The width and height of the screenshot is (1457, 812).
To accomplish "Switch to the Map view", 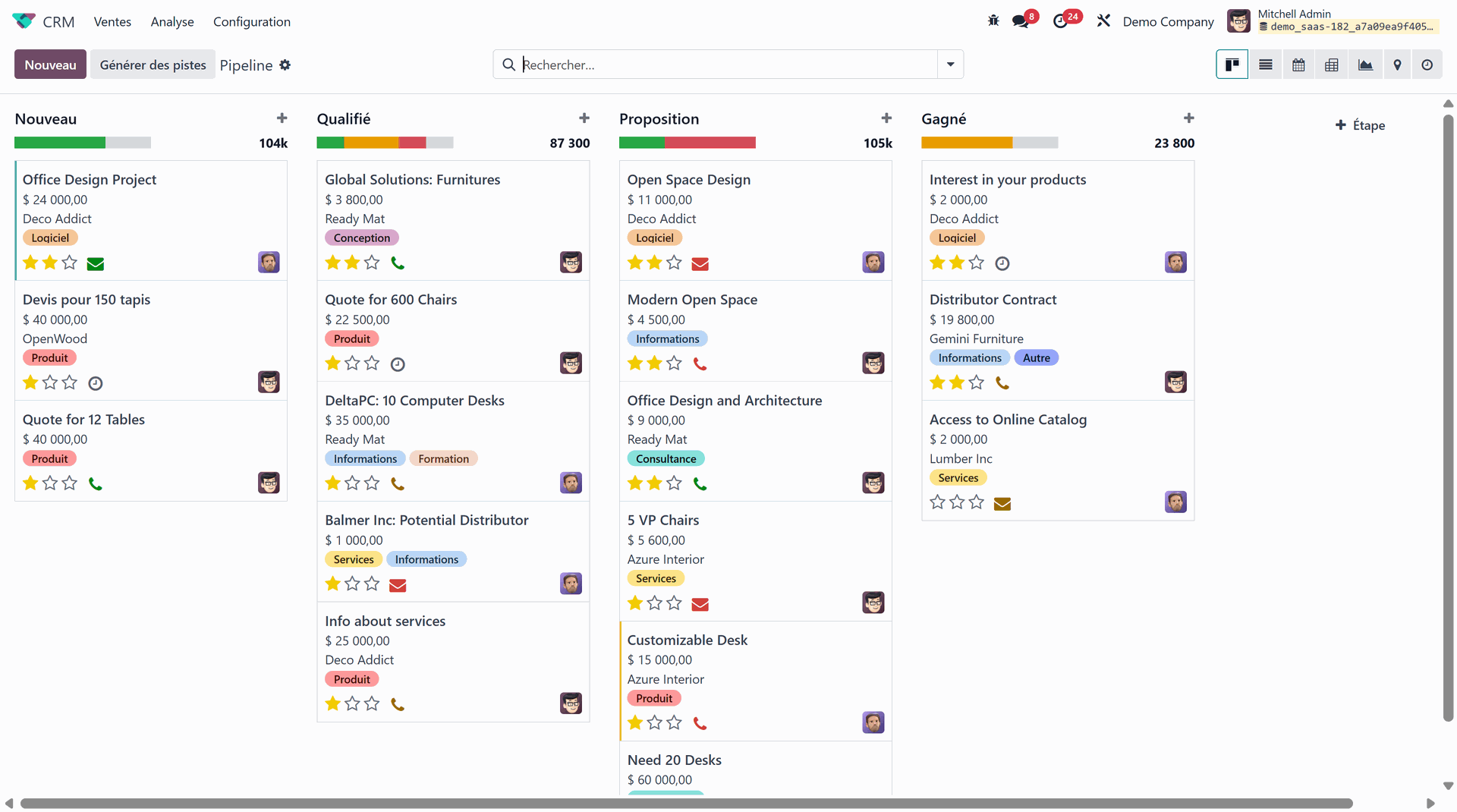I will tap(1397, 65).
